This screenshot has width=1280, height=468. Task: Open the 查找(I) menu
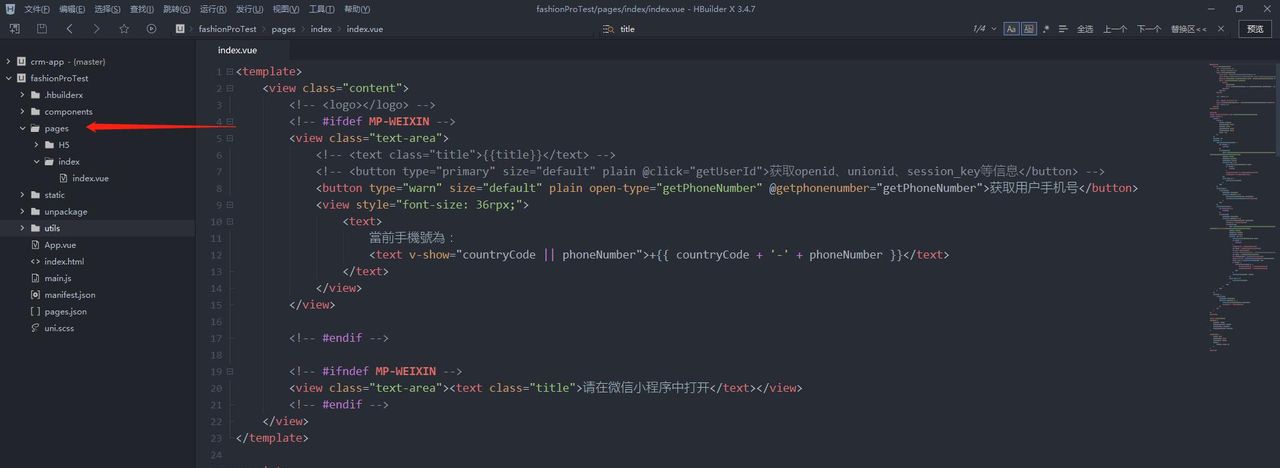click(142, 9)
